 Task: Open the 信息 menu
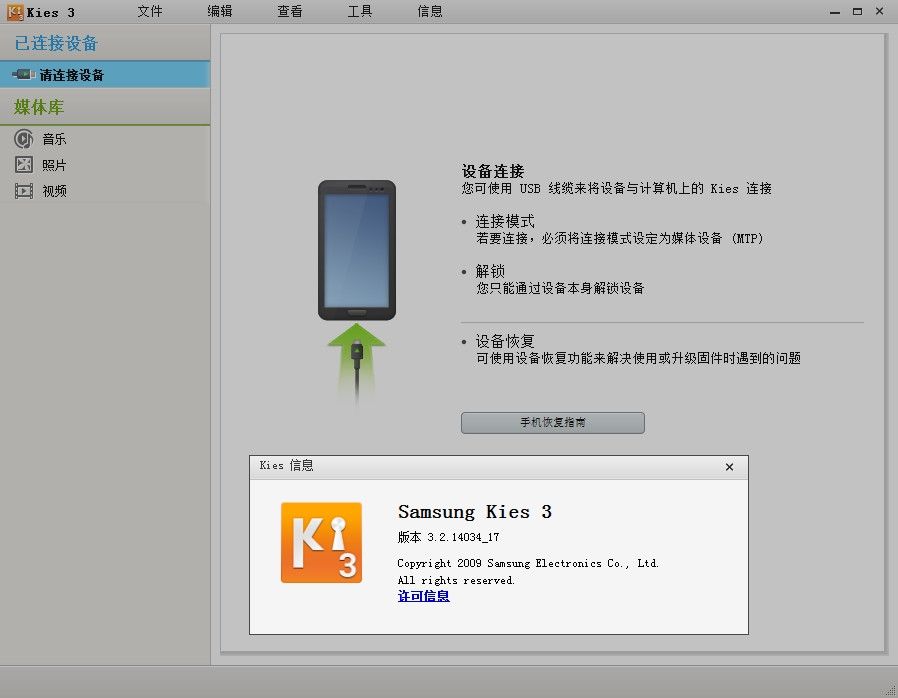(430, 11)
